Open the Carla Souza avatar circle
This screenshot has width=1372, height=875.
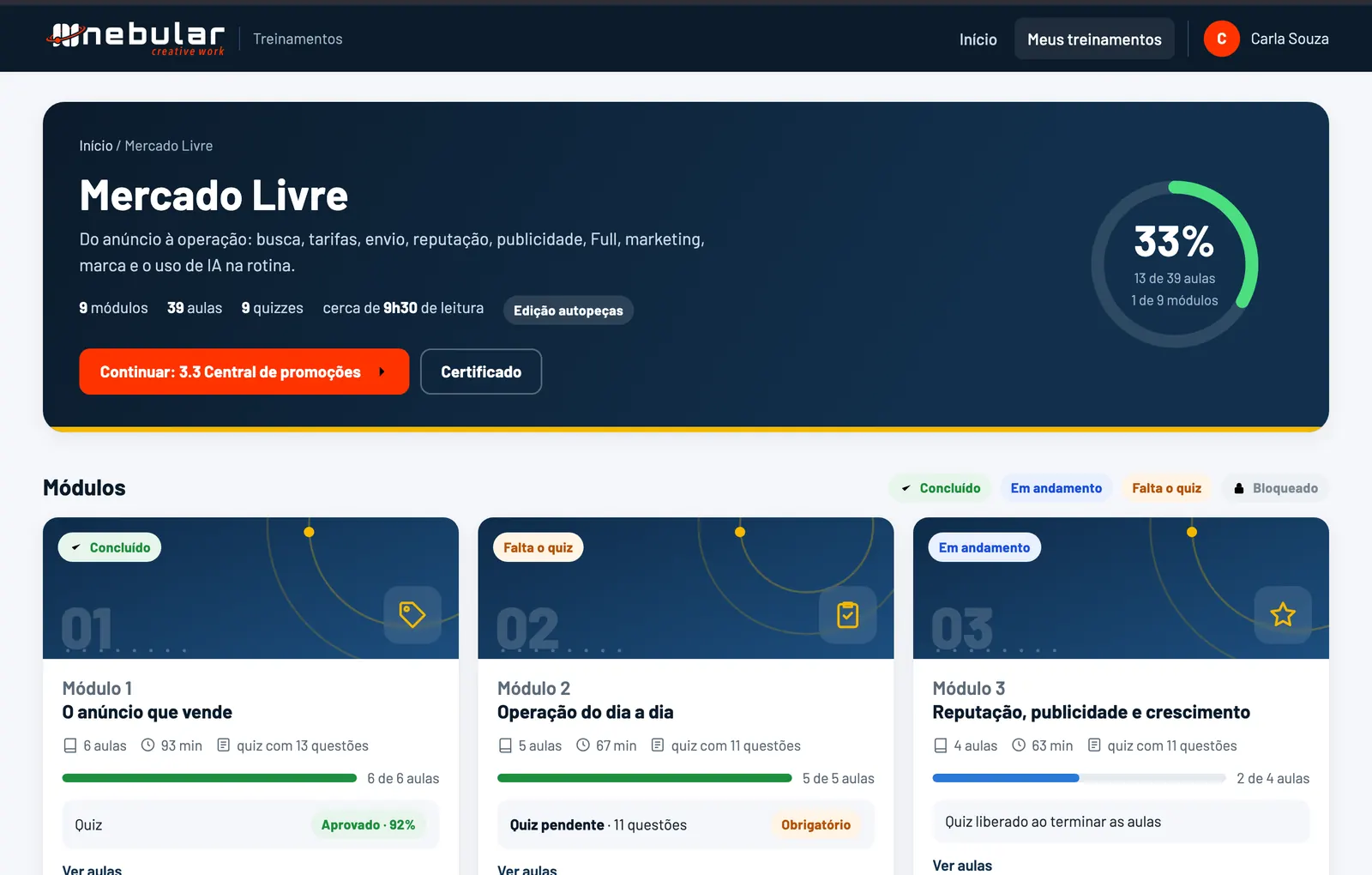coord(1221,39)
